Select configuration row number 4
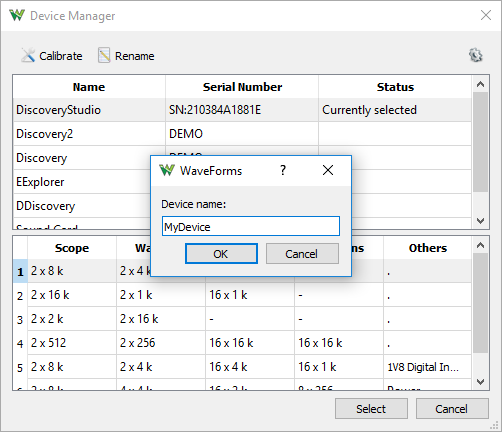Viewport: 502px width, 432px height. (20, 343)
